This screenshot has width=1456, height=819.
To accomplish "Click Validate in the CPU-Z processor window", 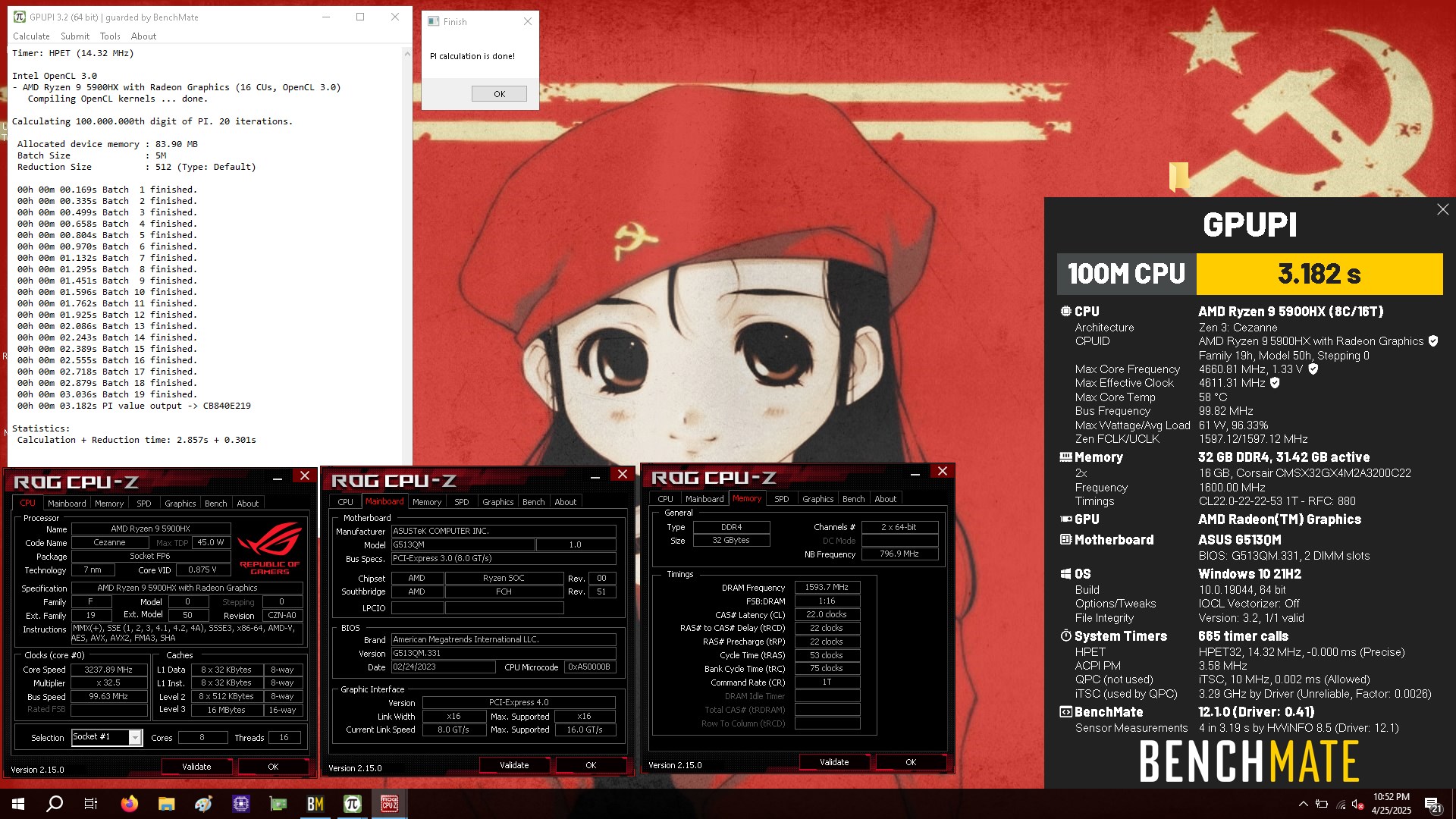I will [196, 767].
